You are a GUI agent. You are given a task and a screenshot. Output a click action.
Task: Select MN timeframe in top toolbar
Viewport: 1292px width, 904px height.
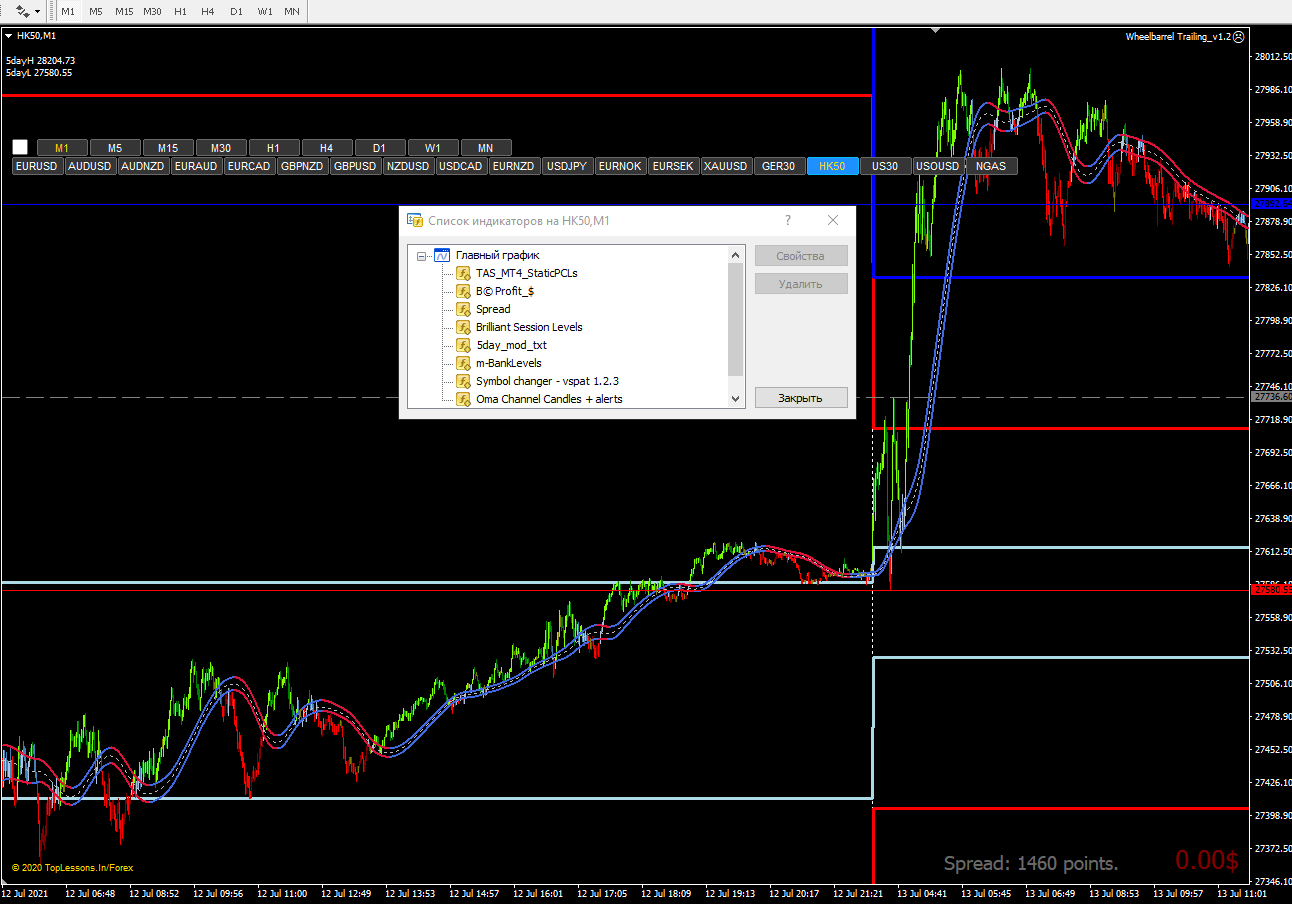coord(292,11)
